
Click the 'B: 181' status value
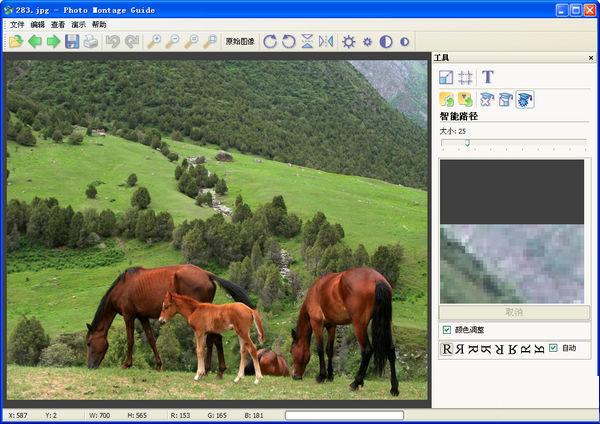254,415
